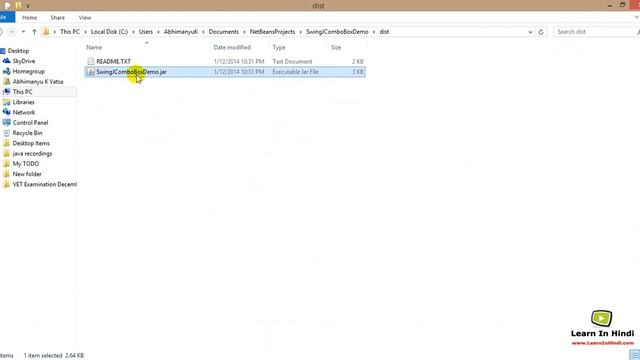640x360 pixels.
Task: Sort files by Type column
Action: (x=279, y=47)
